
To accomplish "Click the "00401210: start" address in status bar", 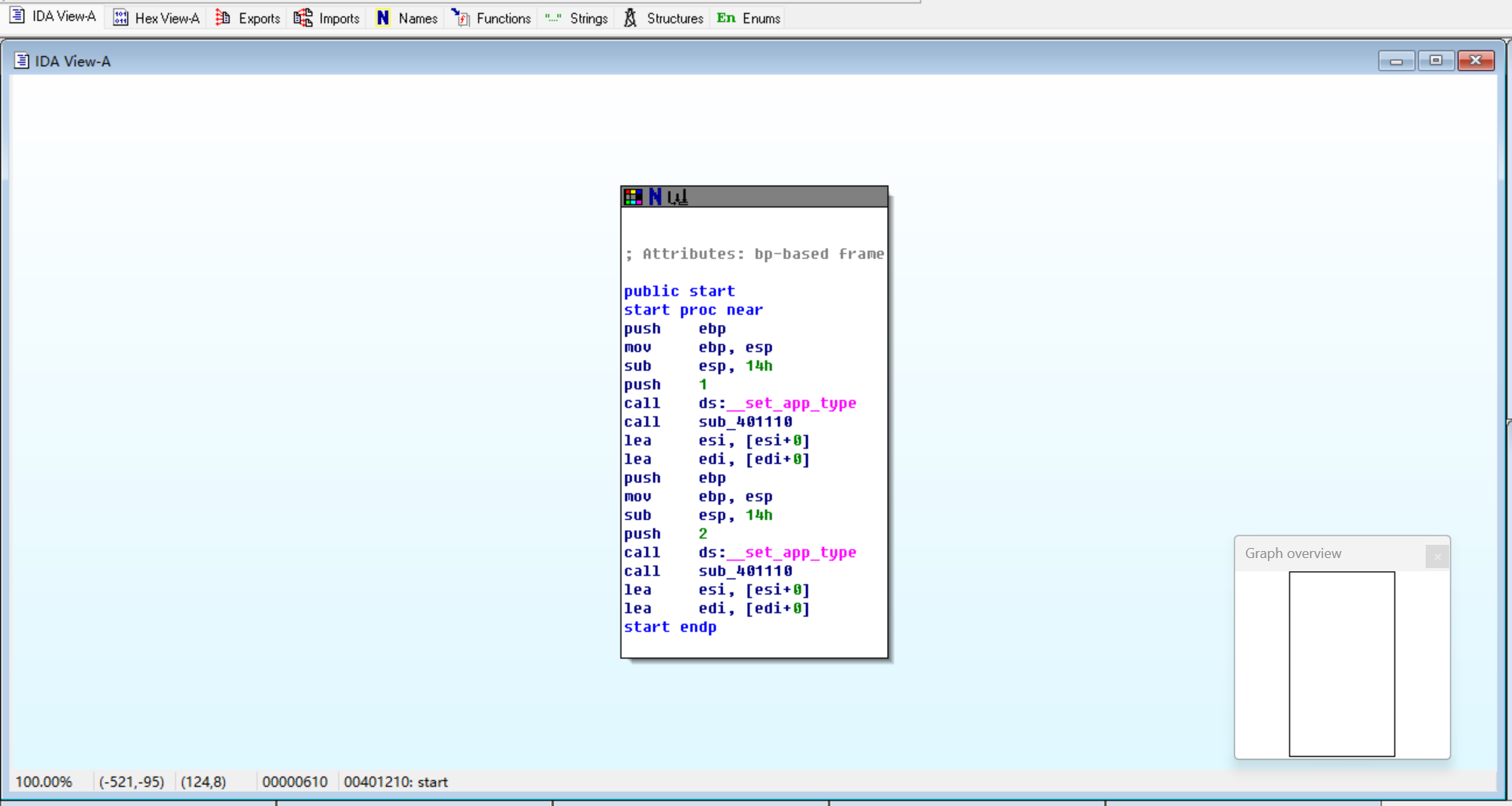I will point(396,782).
